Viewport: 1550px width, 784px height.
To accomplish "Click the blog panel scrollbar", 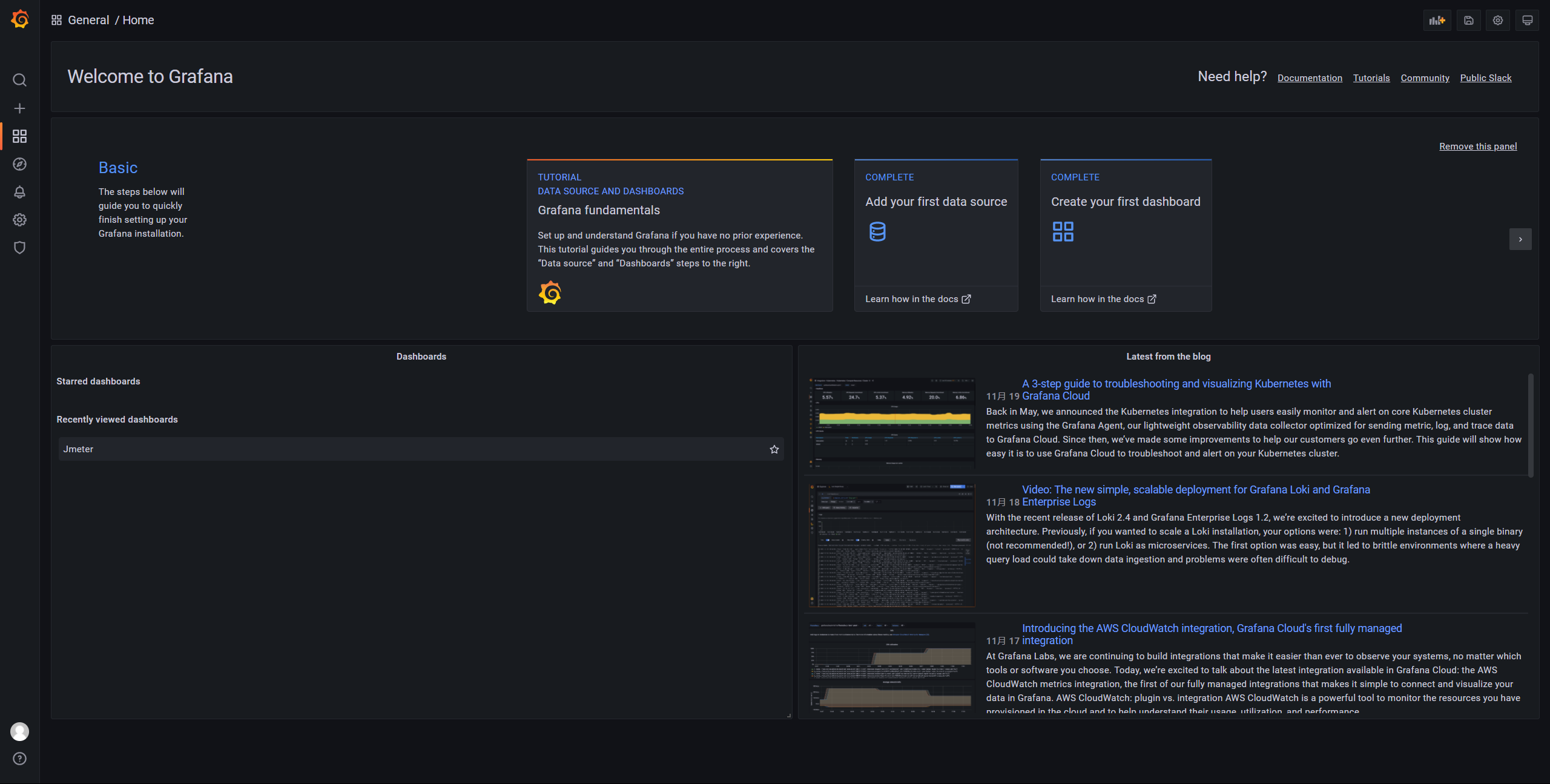I will pos(1531,425).
